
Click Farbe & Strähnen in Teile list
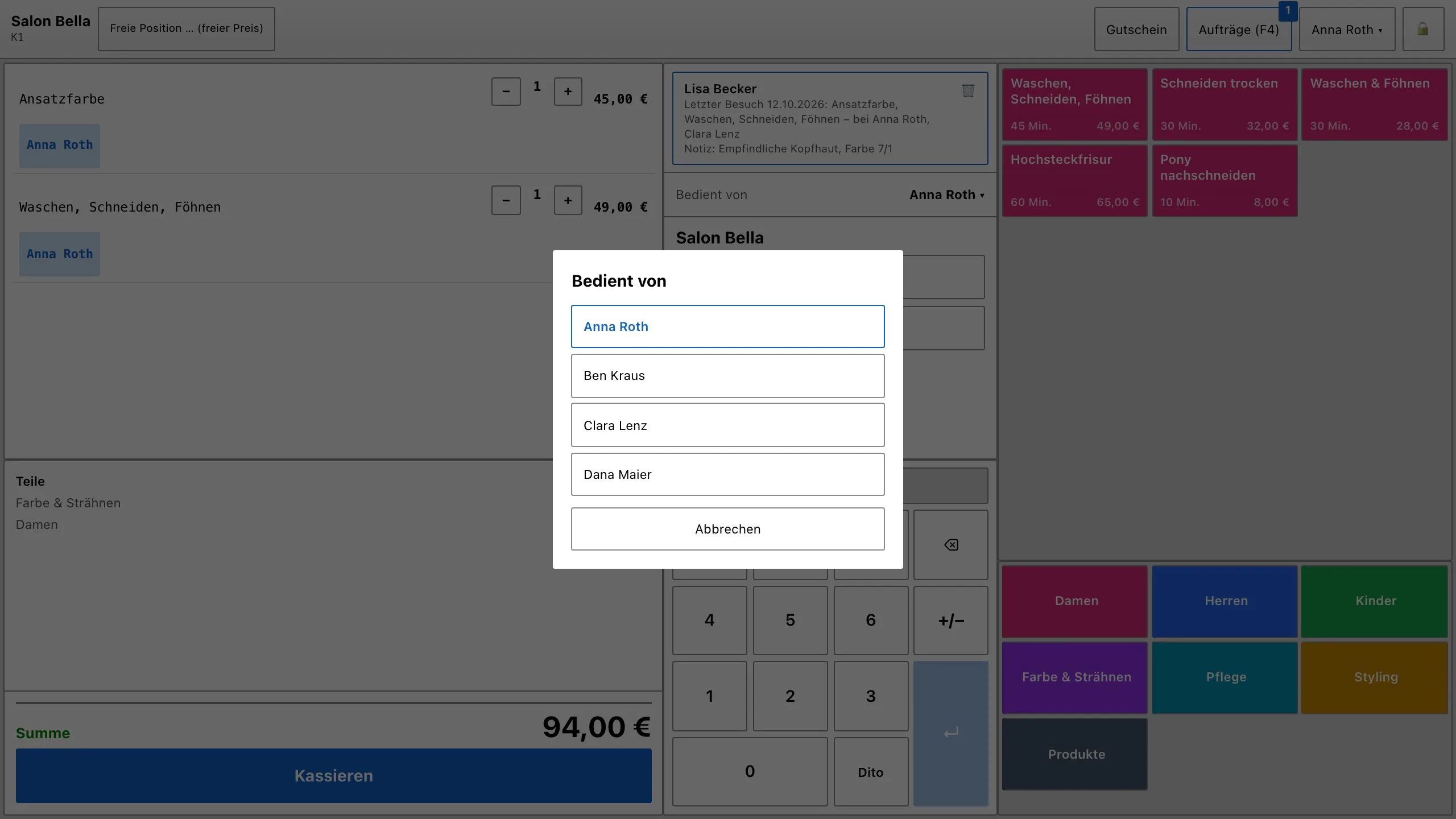pos(68,503)
